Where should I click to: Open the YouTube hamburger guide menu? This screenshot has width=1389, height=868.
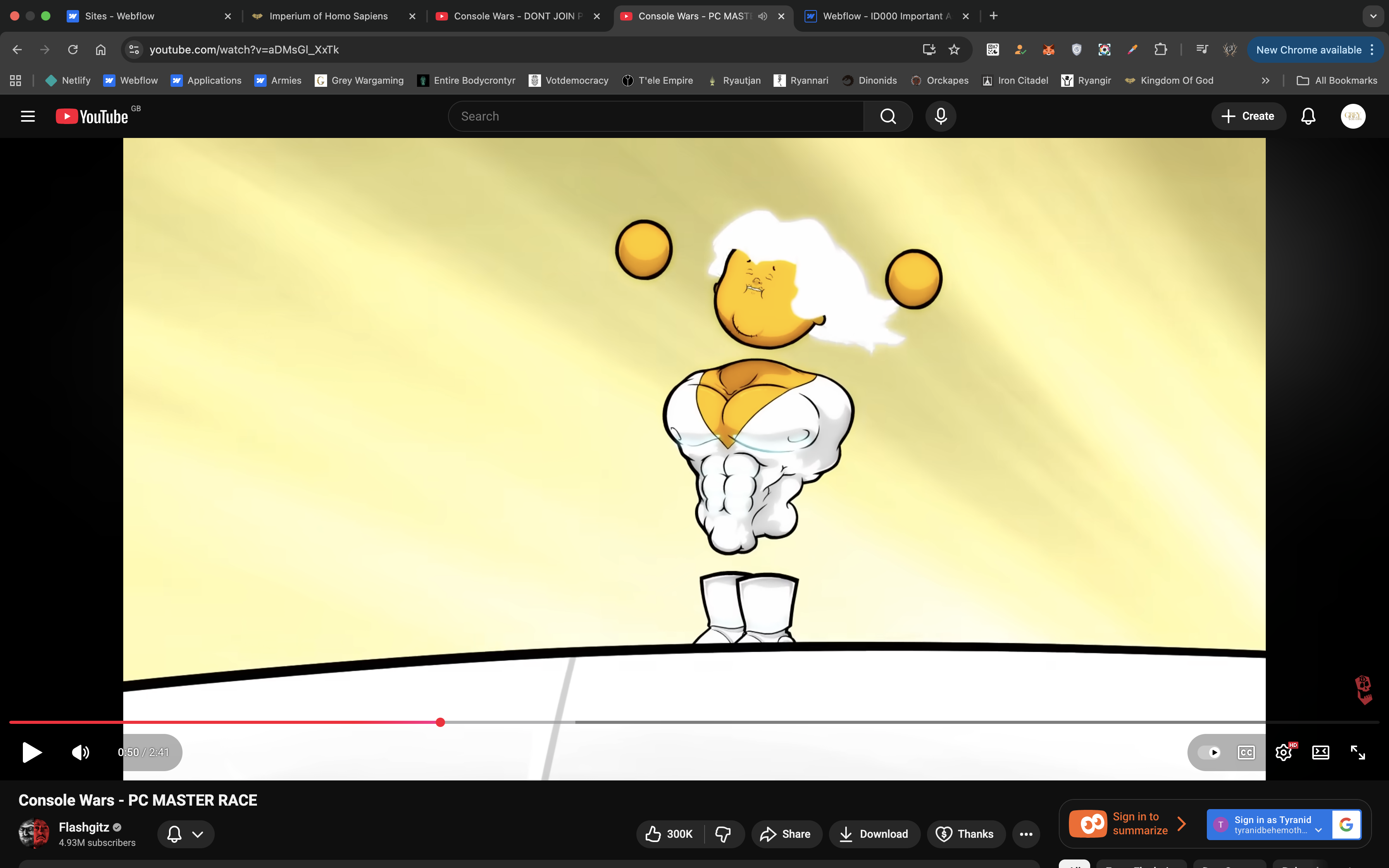(x=28, y=116)
